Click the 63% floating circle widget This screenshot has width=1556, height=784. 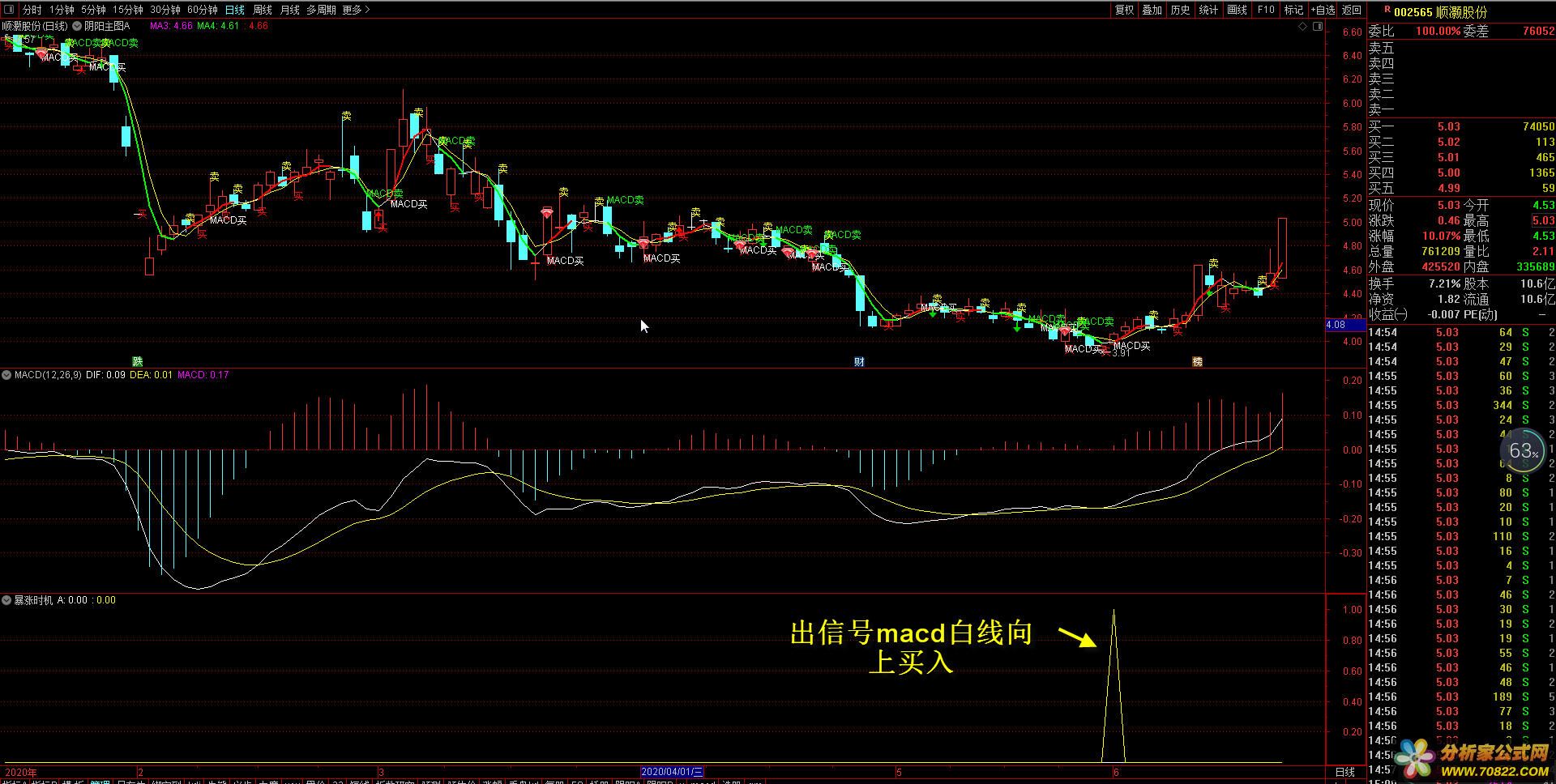[x=1523, y=451]
